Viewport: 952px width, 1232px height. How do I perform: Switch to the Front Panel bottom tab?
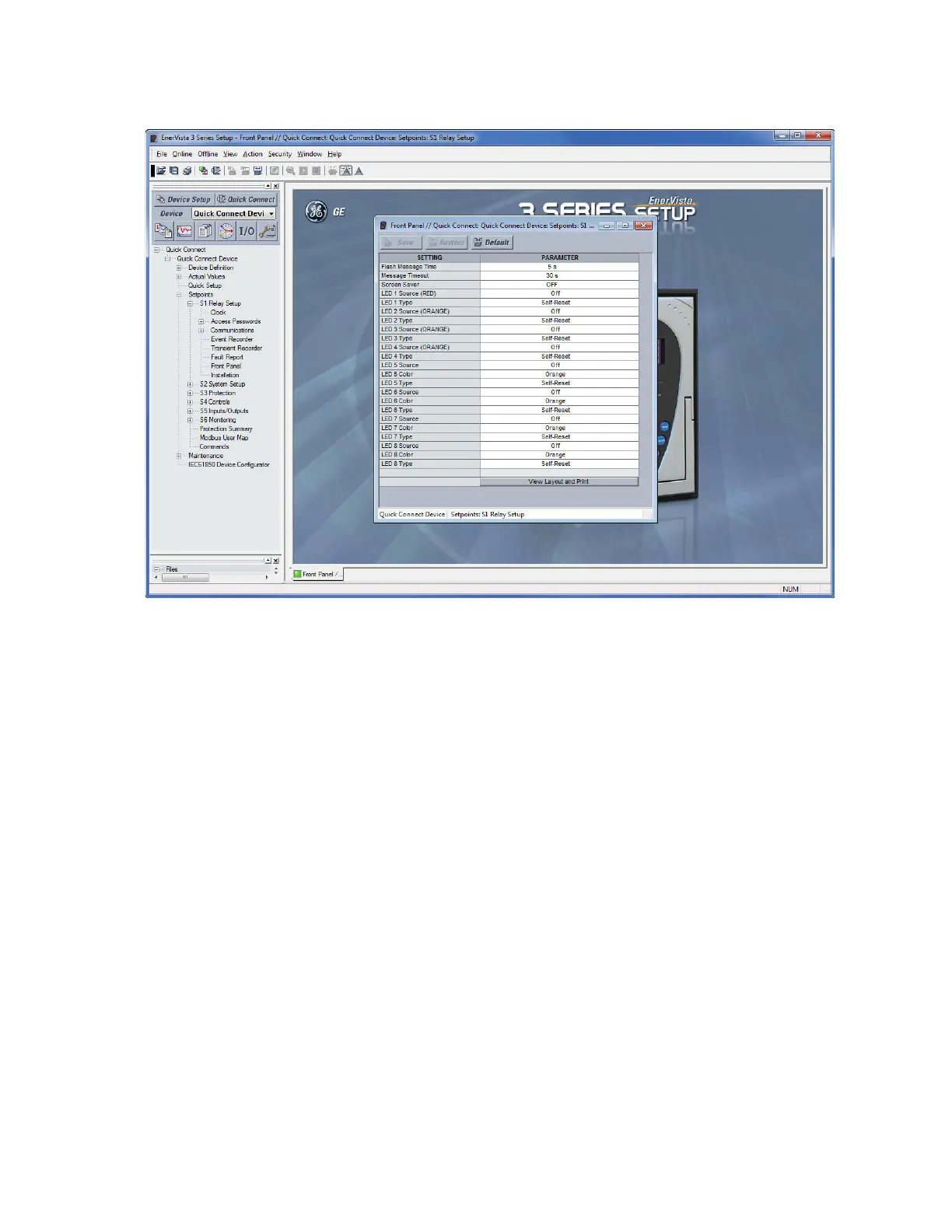pyautogui.click(x=317, y=574)
